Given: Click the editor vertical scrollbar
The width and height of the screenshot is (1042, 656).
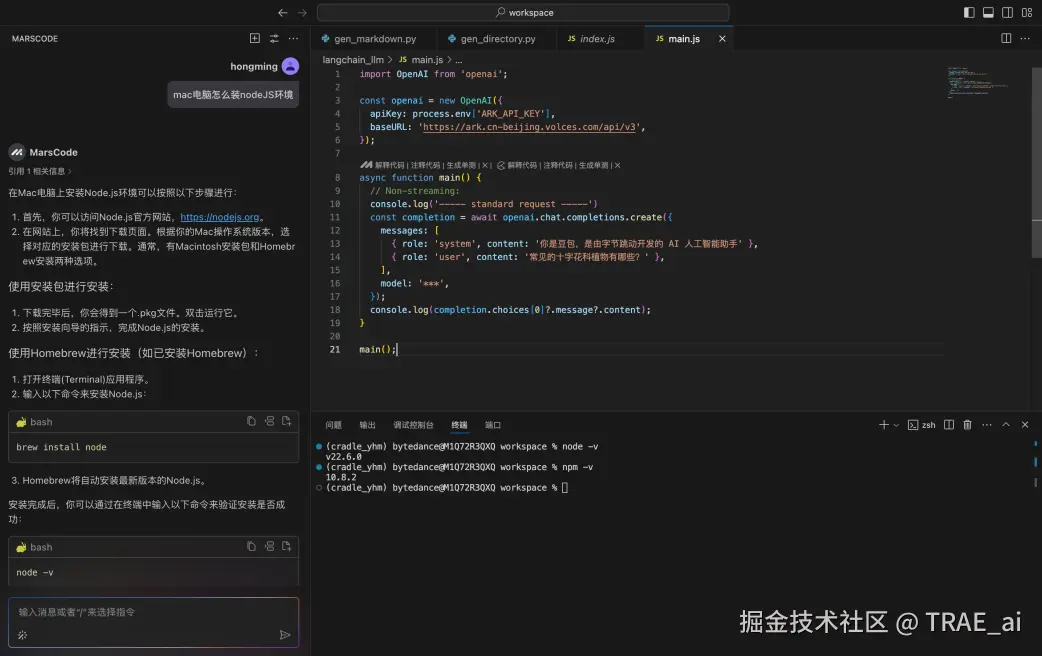Looking at the screenshot, I should (x=1036, y=162).
